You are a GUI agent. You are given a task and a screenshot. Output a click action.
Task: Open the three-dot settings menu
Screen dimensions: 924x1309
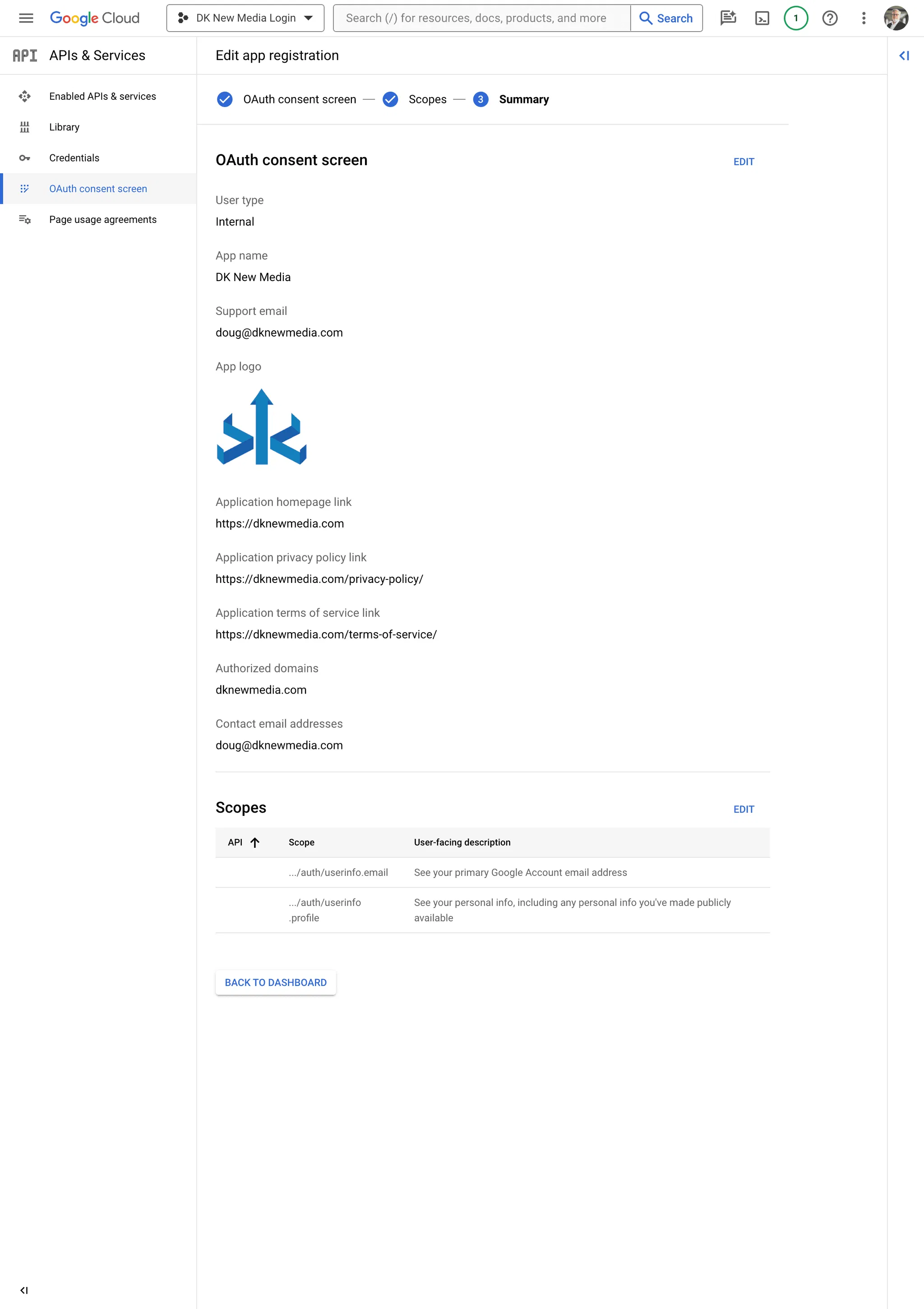point(863,18)
